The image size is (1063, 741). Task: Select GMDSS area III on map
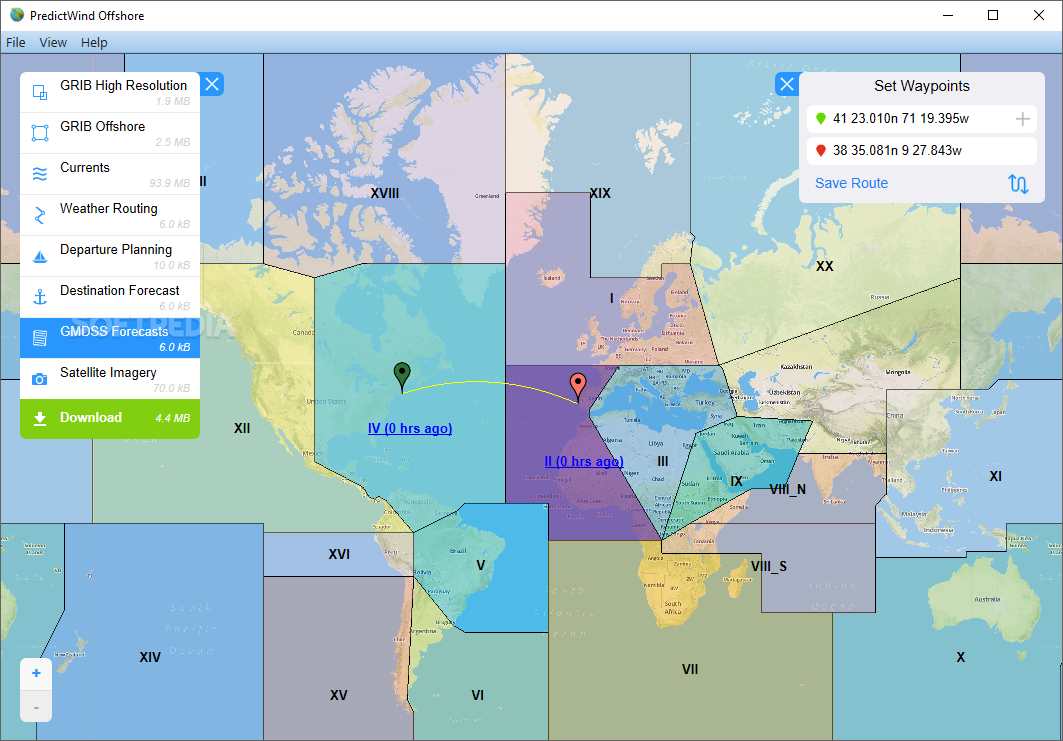[x=663, y=461]
